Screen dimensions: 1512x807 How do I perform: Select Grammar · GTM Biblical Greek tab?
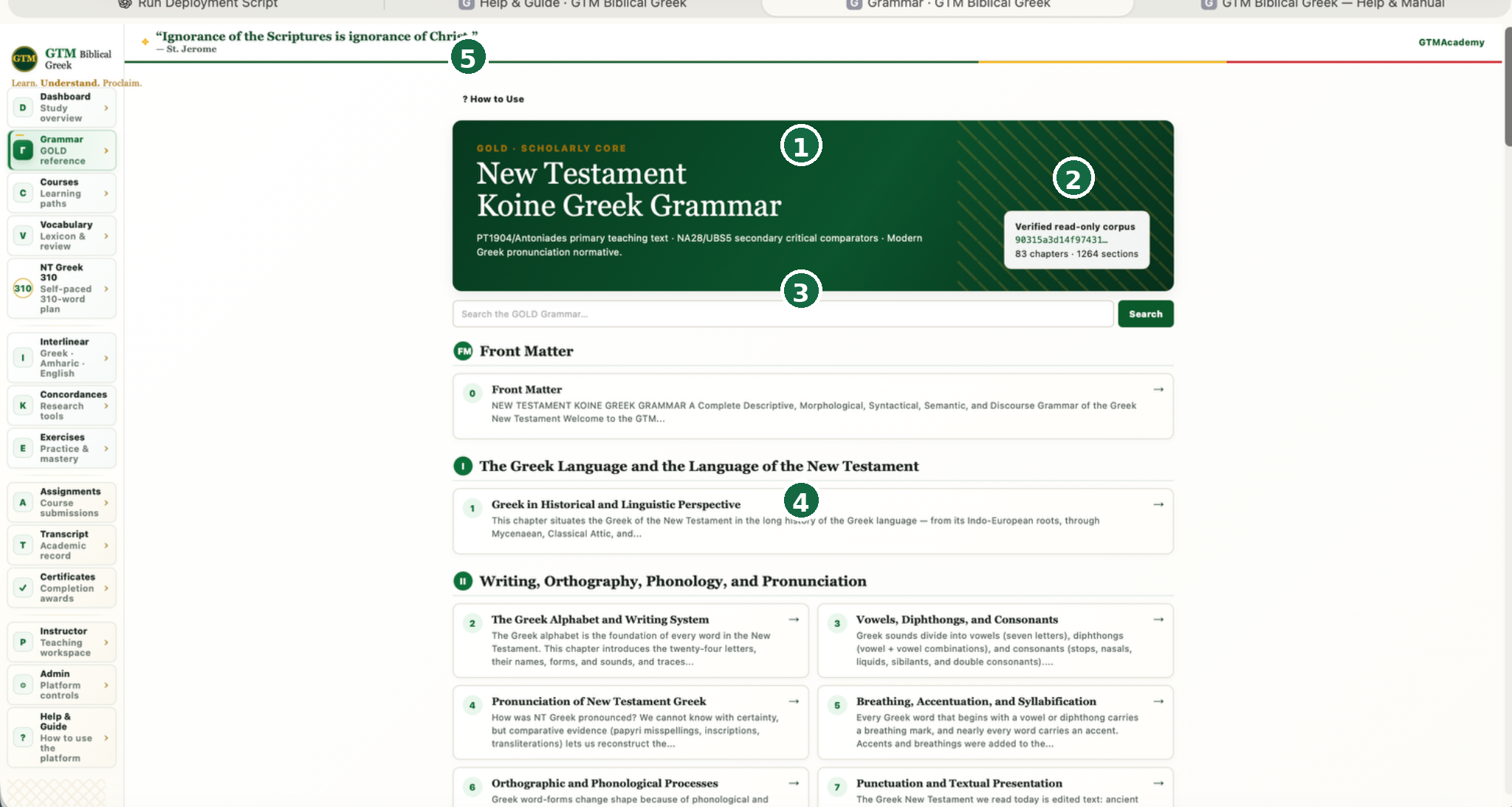tap(948, 5)
